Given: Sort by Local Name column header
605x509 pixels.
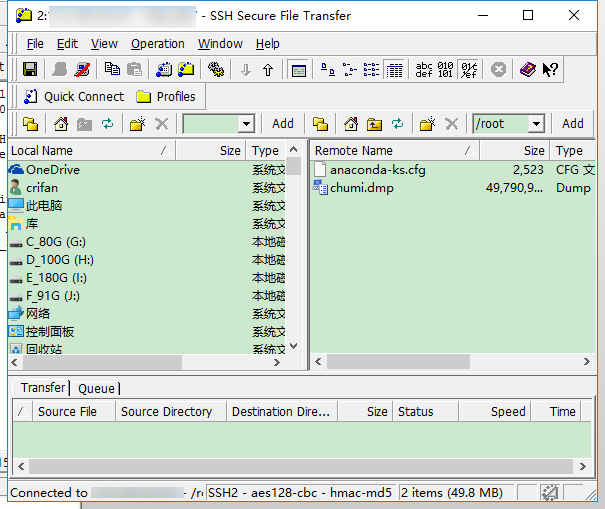Looking at the screenshot, I should 91,151.
